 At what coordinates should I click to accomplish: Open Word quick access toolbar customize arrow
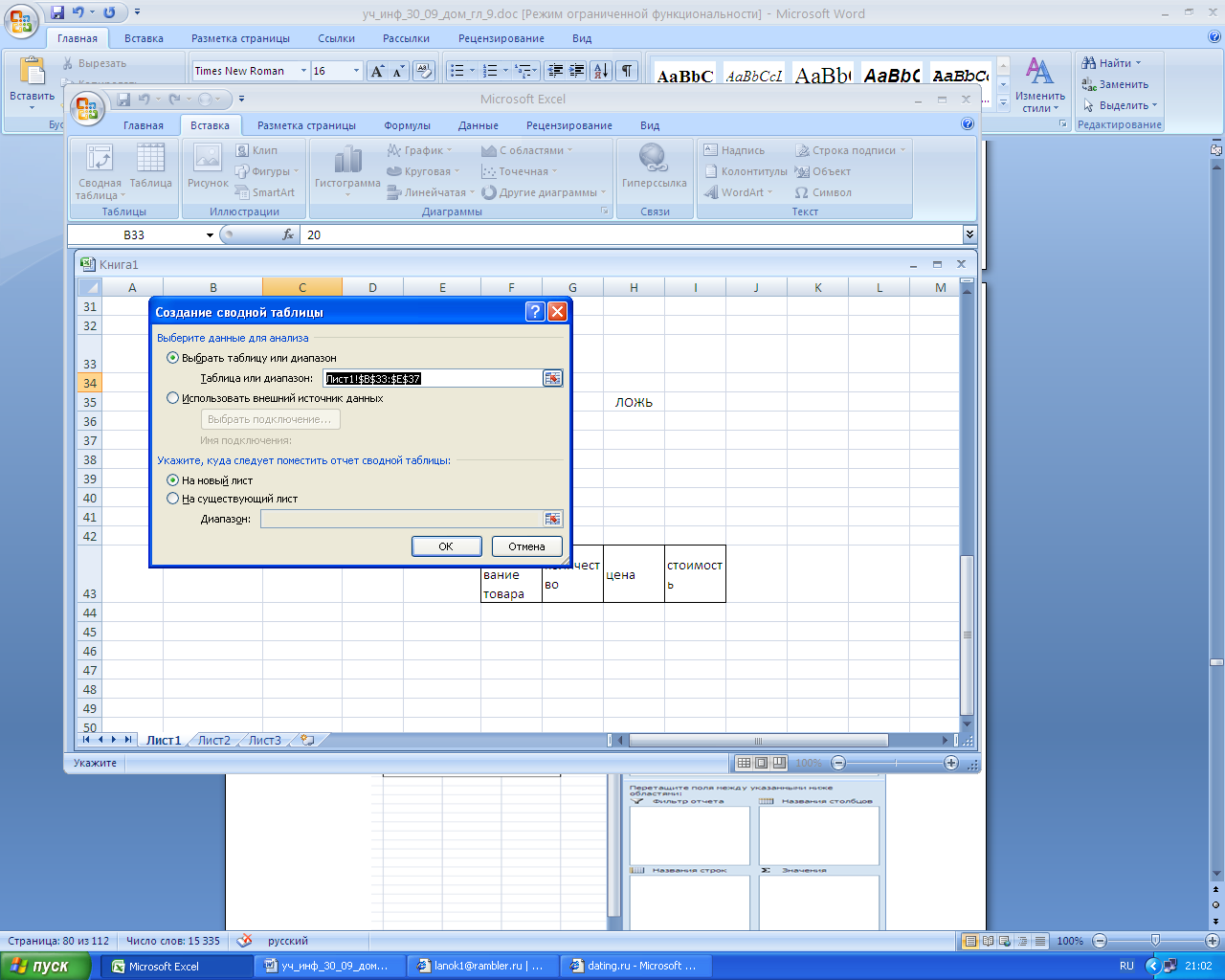[137, 12]
